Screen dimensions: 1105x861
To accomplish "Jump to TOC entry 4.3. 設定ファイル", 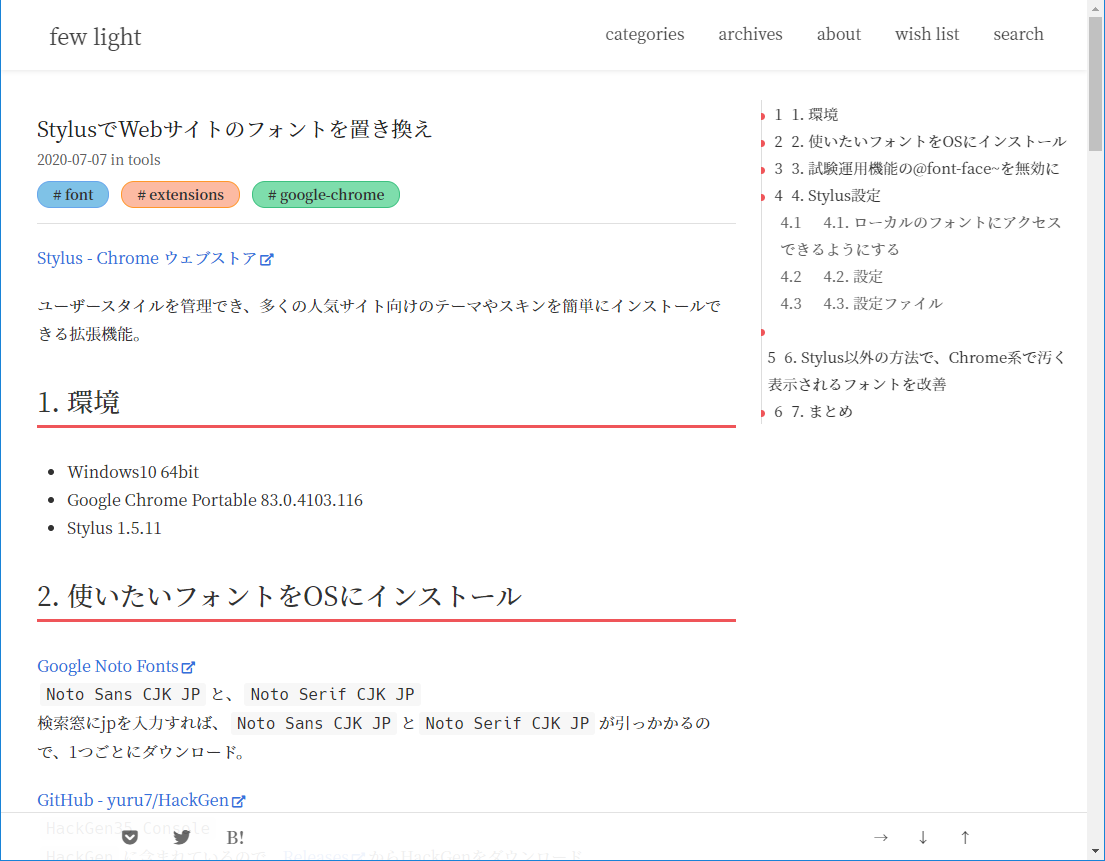I will (861, 304).
